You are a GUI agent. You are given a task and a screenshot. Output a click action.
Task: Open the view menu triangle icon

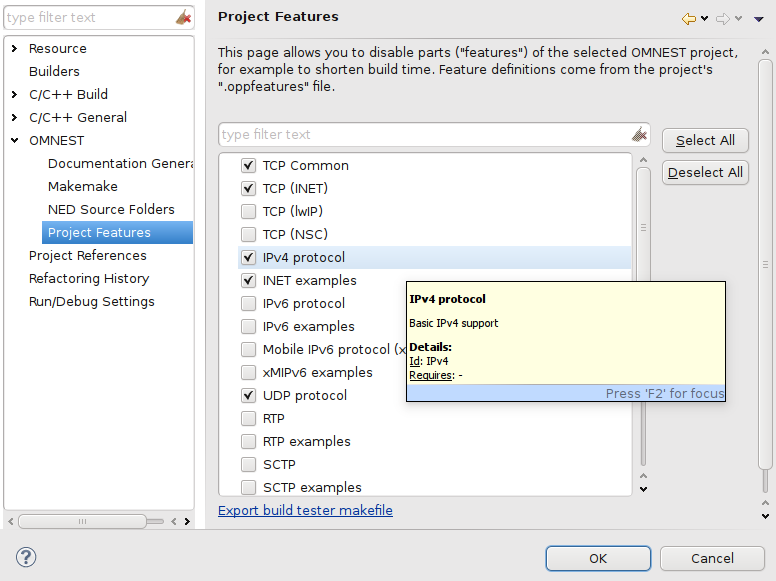(x=759, y=19)
